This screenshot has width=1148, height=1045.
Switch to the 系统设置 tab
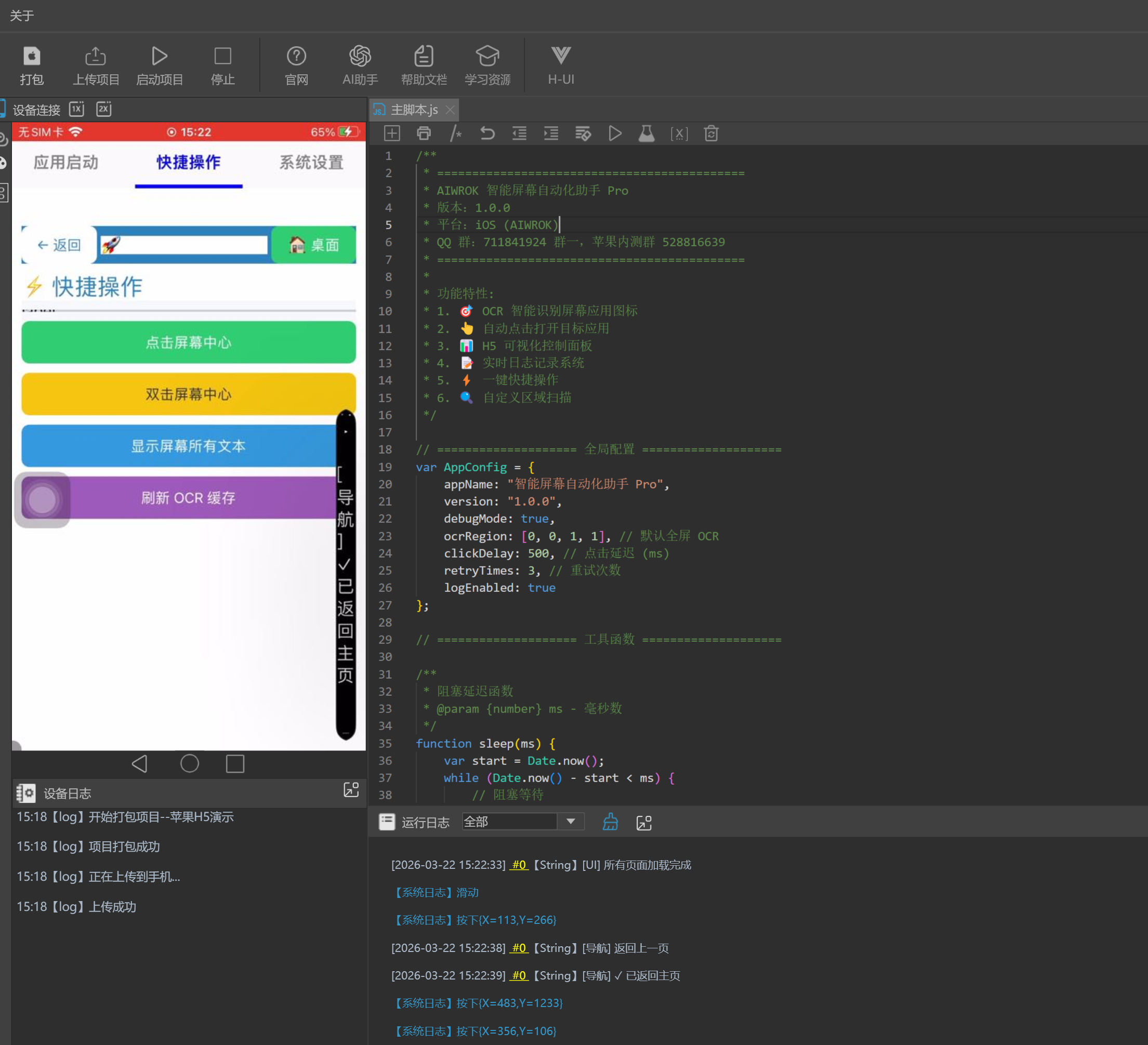311,163
